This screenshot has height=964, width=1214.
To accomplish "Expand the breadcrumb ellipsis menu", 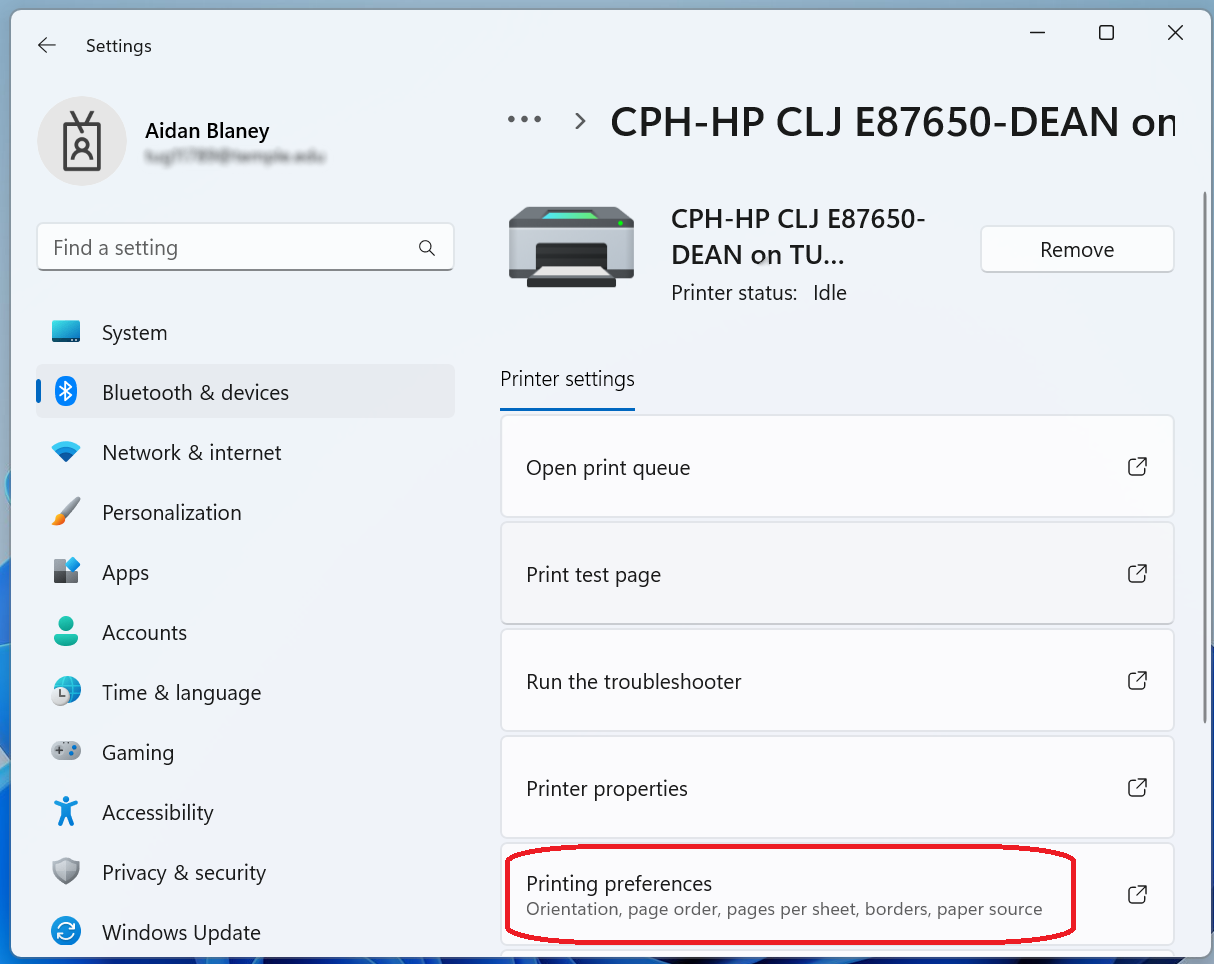I will 524,119.
